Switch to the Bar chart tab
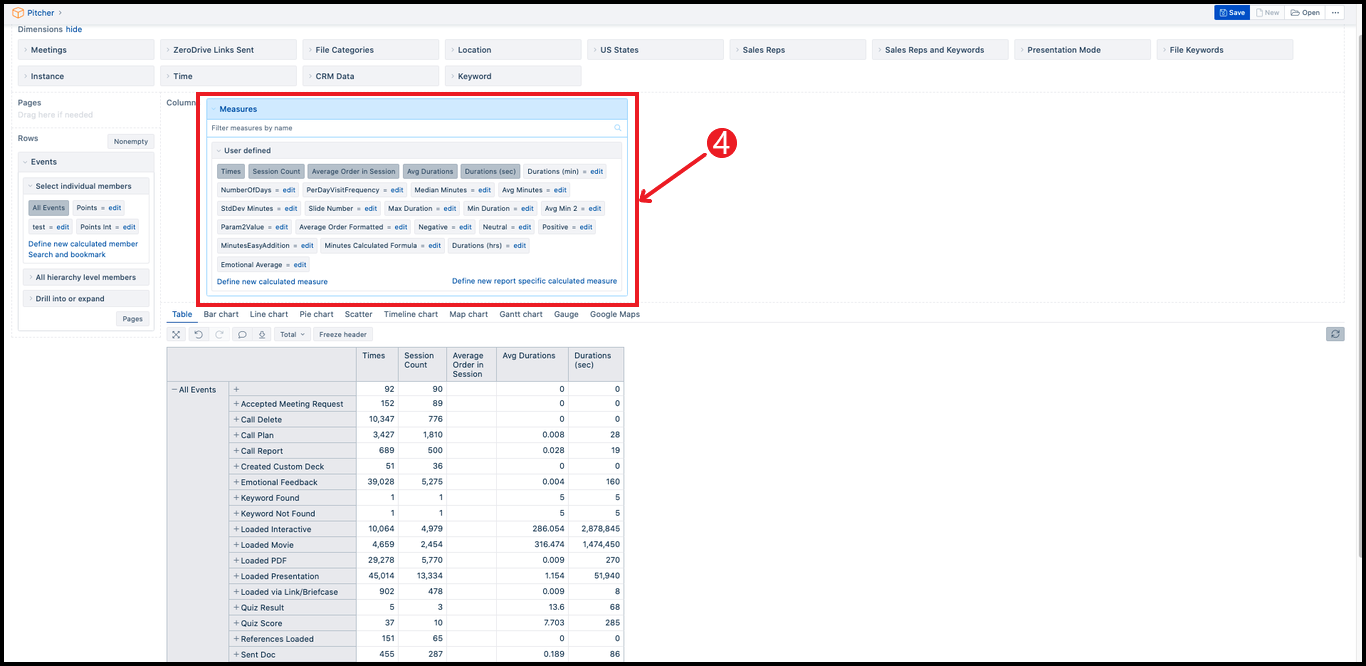This screenshot has width=1366, height=666. (x=221, y=314)
